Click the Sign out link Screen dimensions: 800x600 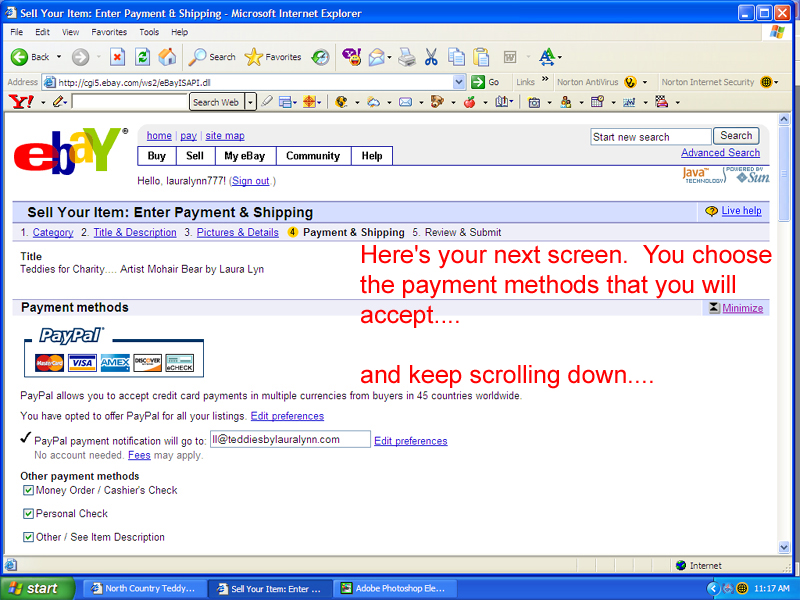250,181
